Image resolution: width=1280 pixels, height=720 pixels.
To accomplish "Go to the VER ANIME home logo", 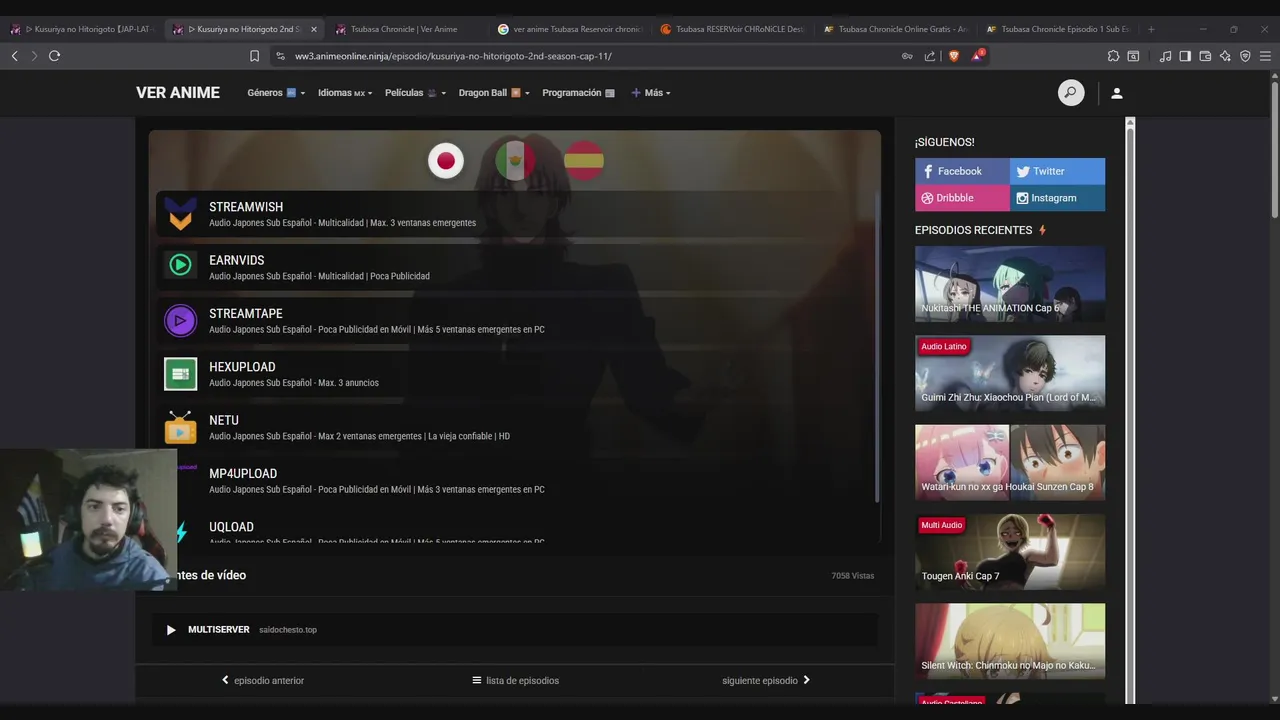I will click(178, 93).
